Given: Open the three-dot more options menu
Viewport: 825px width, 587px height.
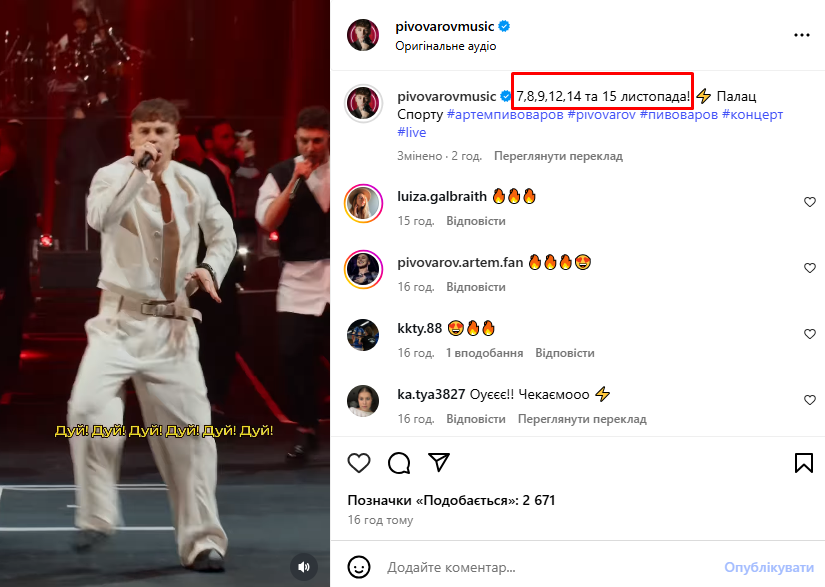Looking at the screenshot, I should point(801,34).
